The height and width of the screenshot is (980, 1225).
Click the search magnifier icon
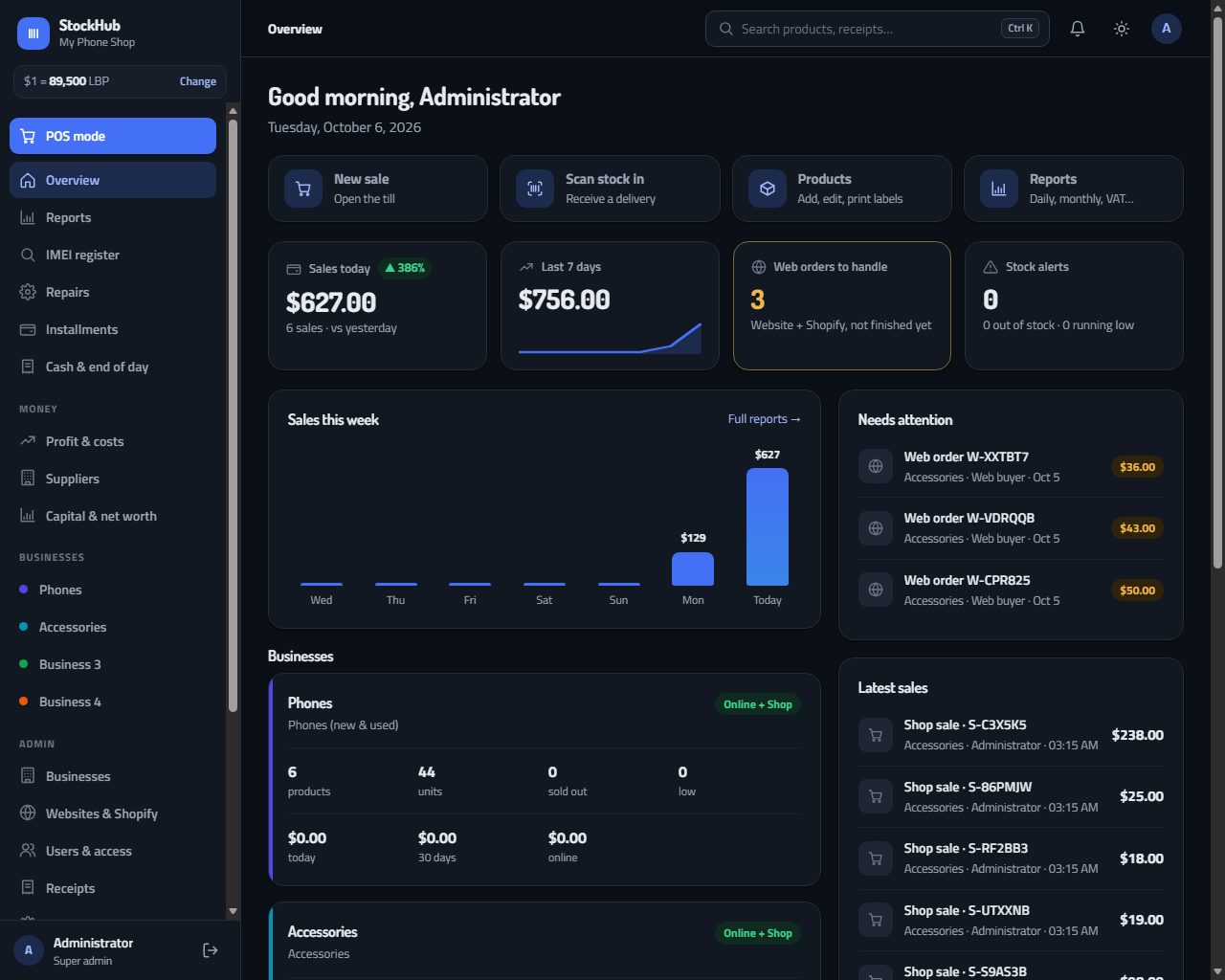coord(726,29)
